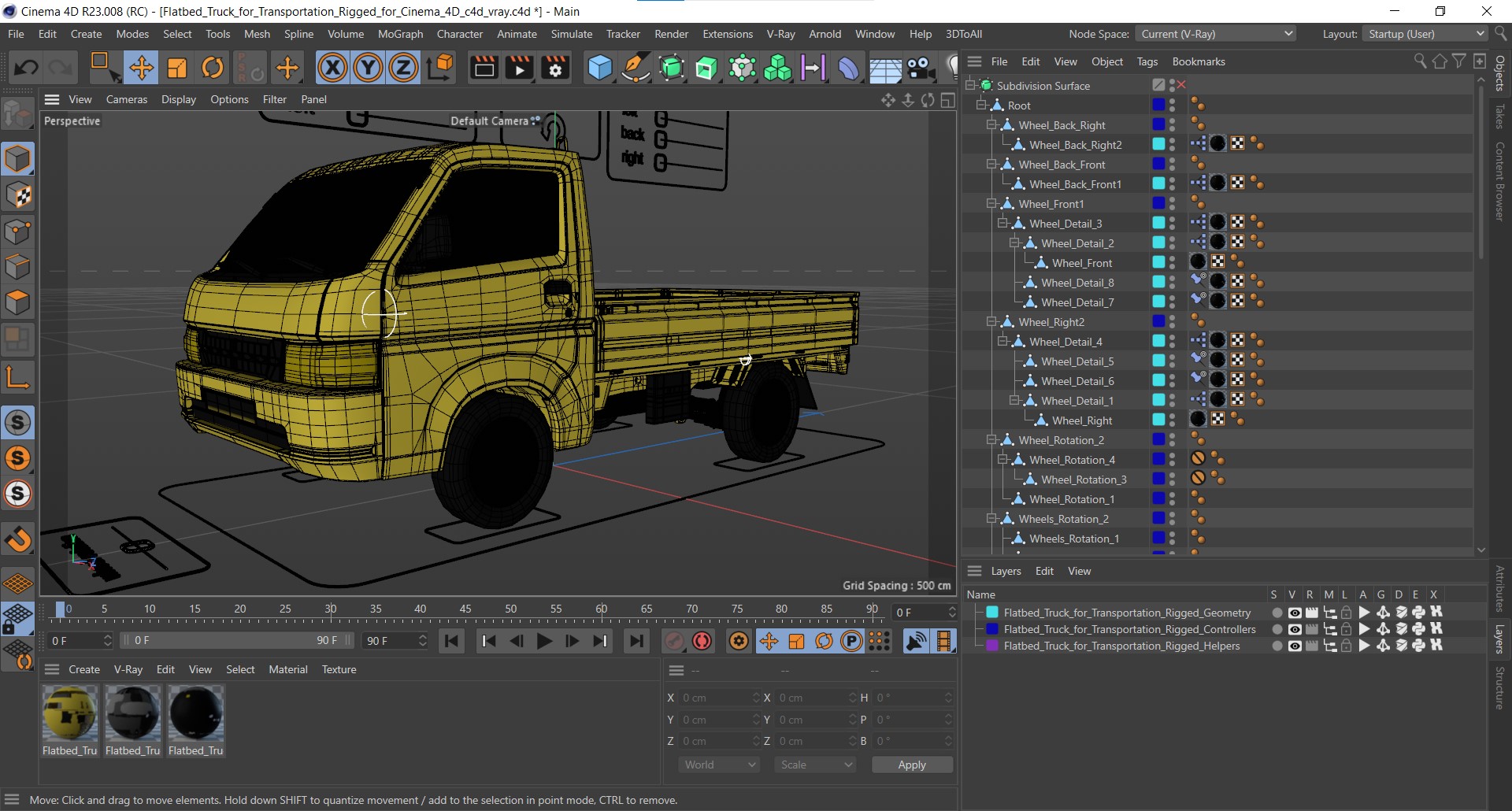Toggle visibility of Rigged_Controllers layer
The image size is (1512, 811).
pos(1294,629)
